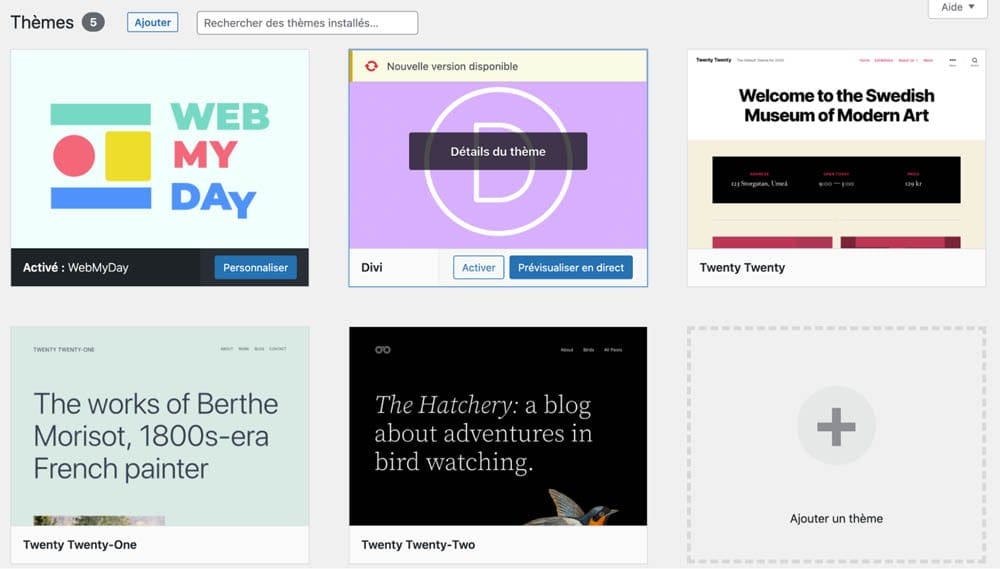Screen dimensions: 1000x569
Task: Click the red update icon on Divi
Action: coord(371,66)
